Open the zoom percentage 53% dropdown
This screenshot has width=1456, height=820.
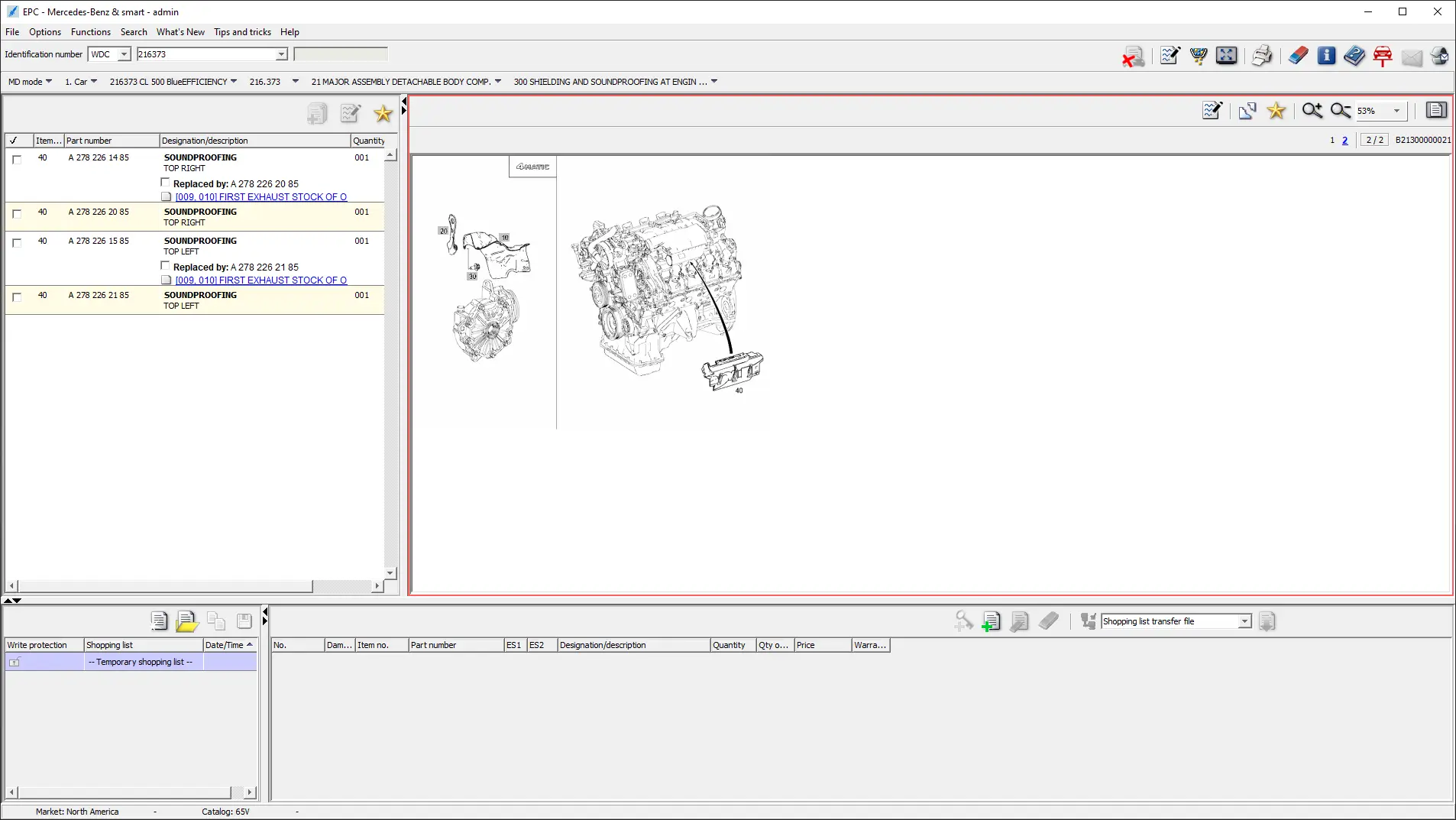pyautogui.click(x=1396, y=111)
